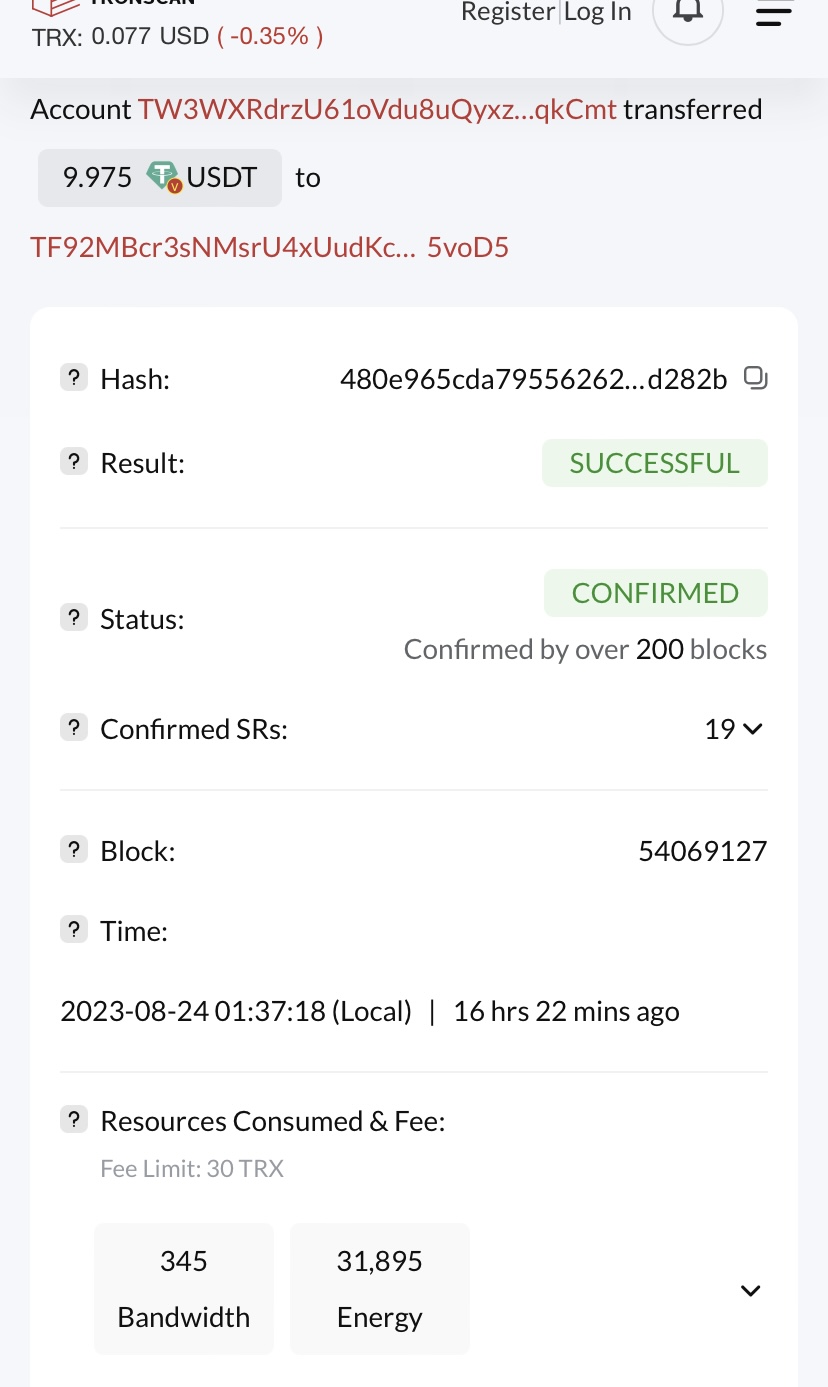This screenshot has width=828, height=1387.
Task: Click the Log In link
Action: (598, 12)
